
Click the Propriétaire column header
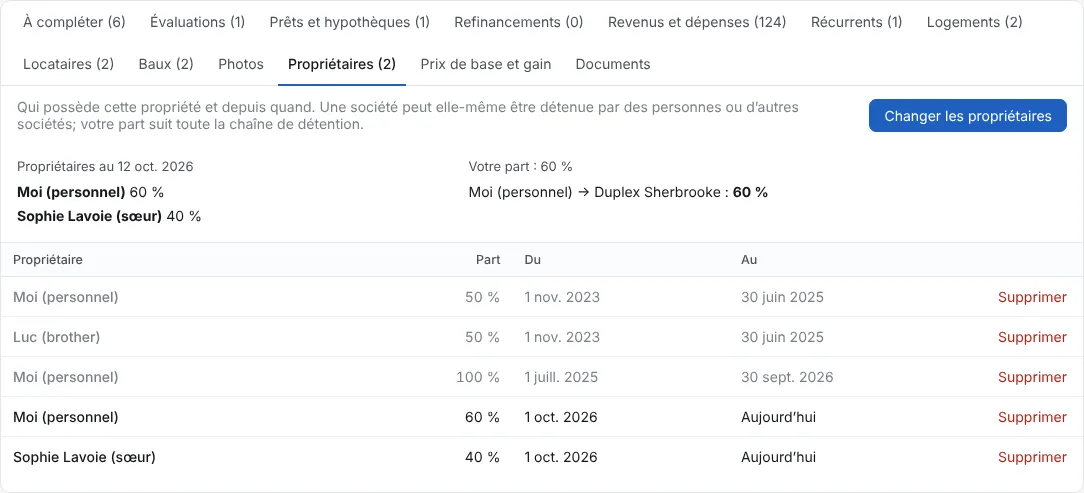(48, 260)
